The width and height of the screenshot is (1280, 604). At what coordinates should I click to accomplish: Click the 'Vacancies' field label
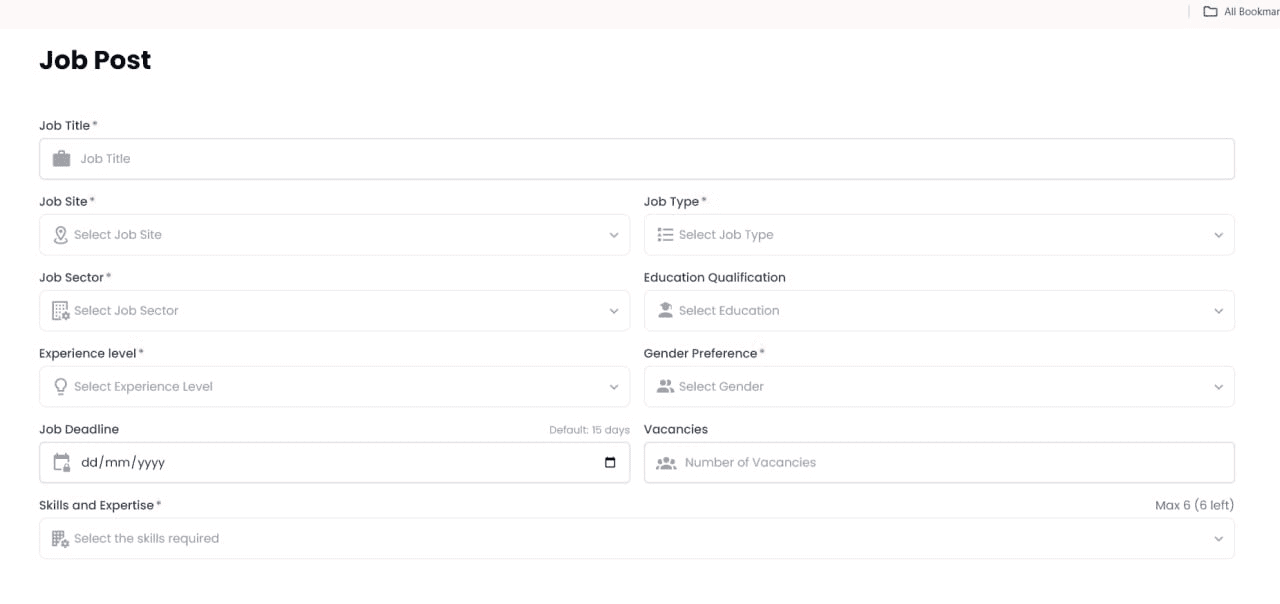coord(676,430)
